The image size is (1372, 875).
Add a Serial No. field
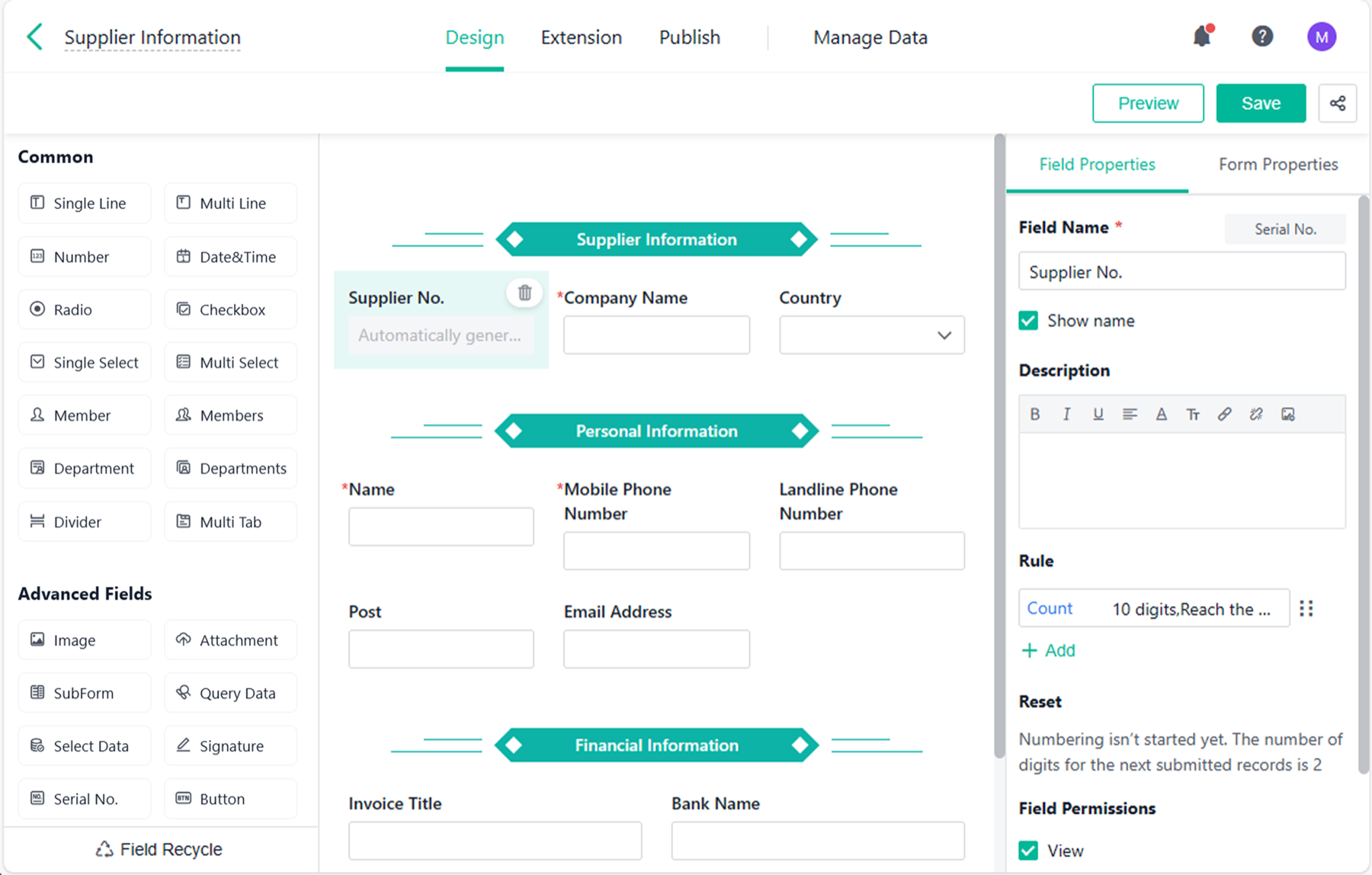coord(85,799)
